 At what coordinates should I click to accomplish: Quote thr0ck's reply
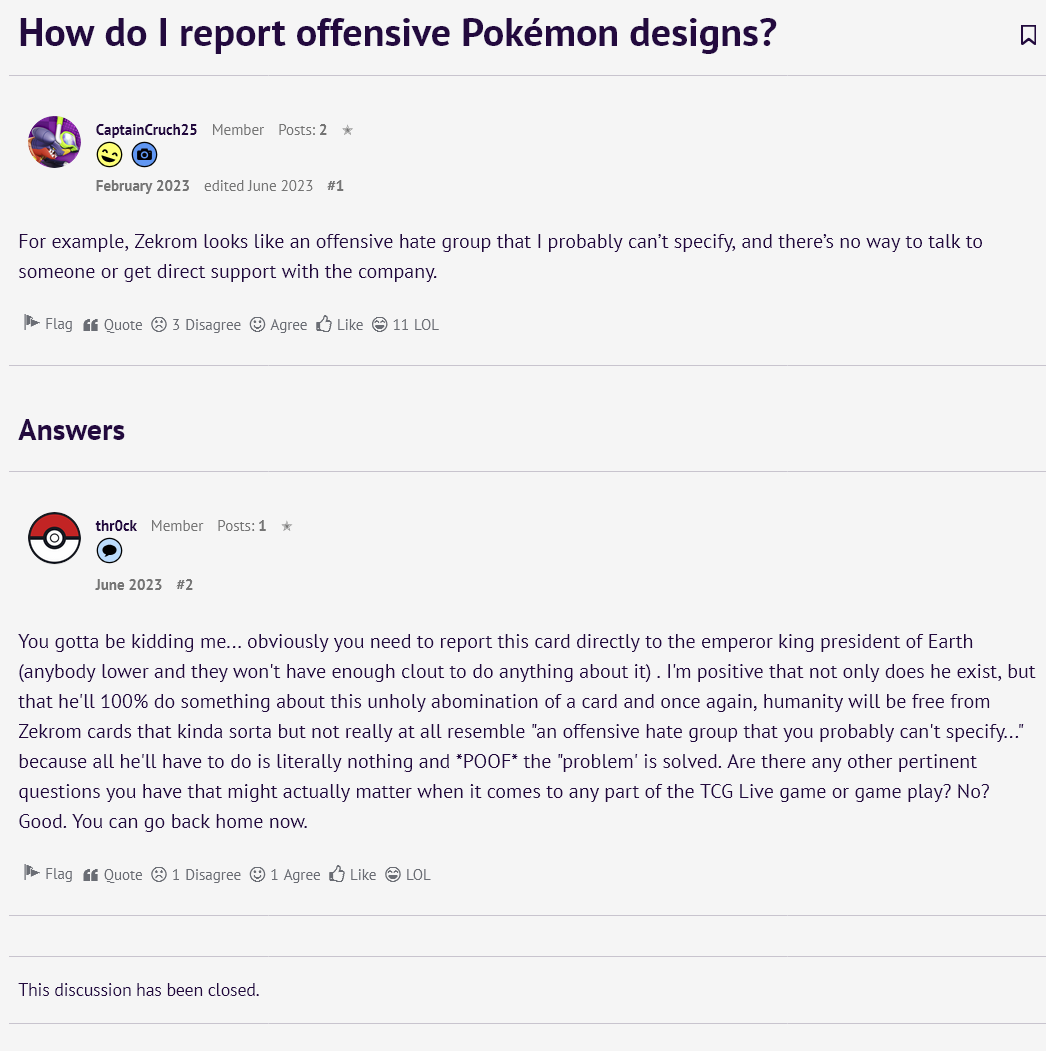tap(113, 875)
